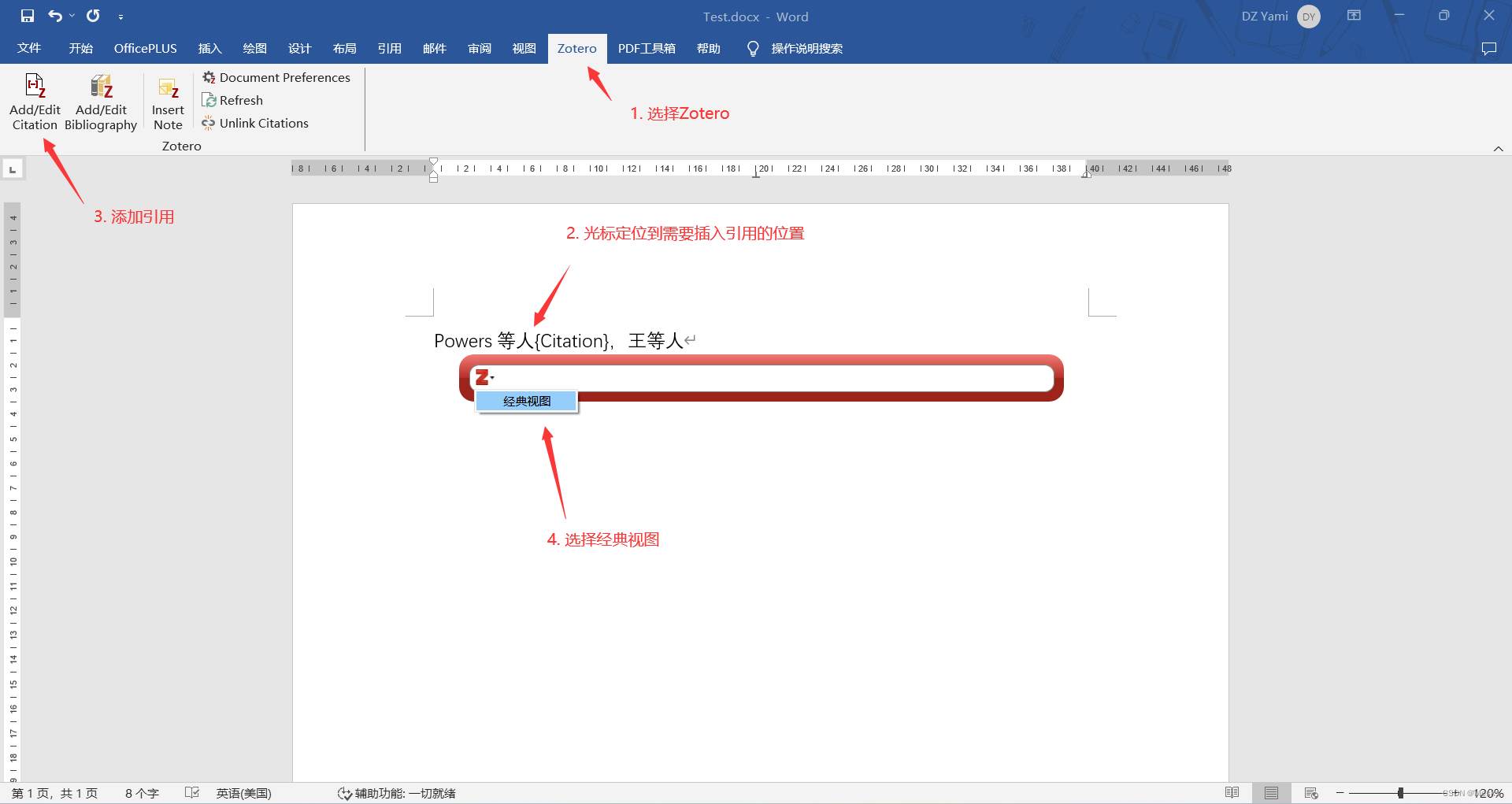This screenshot has width=1512, height=804.
Task: Switch to the OfficePLUS tab
Action: [x=146, y=48]
